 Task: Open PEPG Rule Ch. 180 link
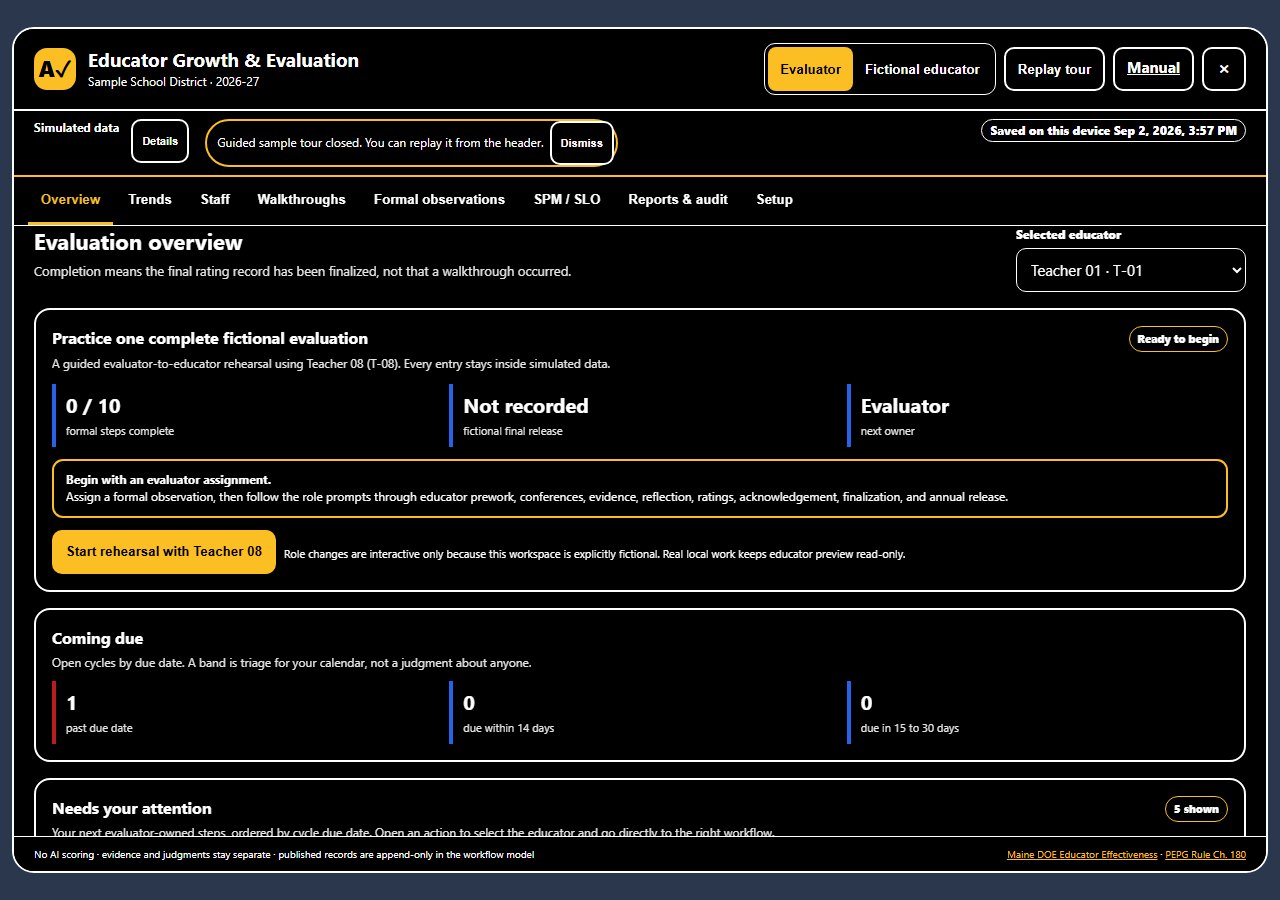(1206, 855)
